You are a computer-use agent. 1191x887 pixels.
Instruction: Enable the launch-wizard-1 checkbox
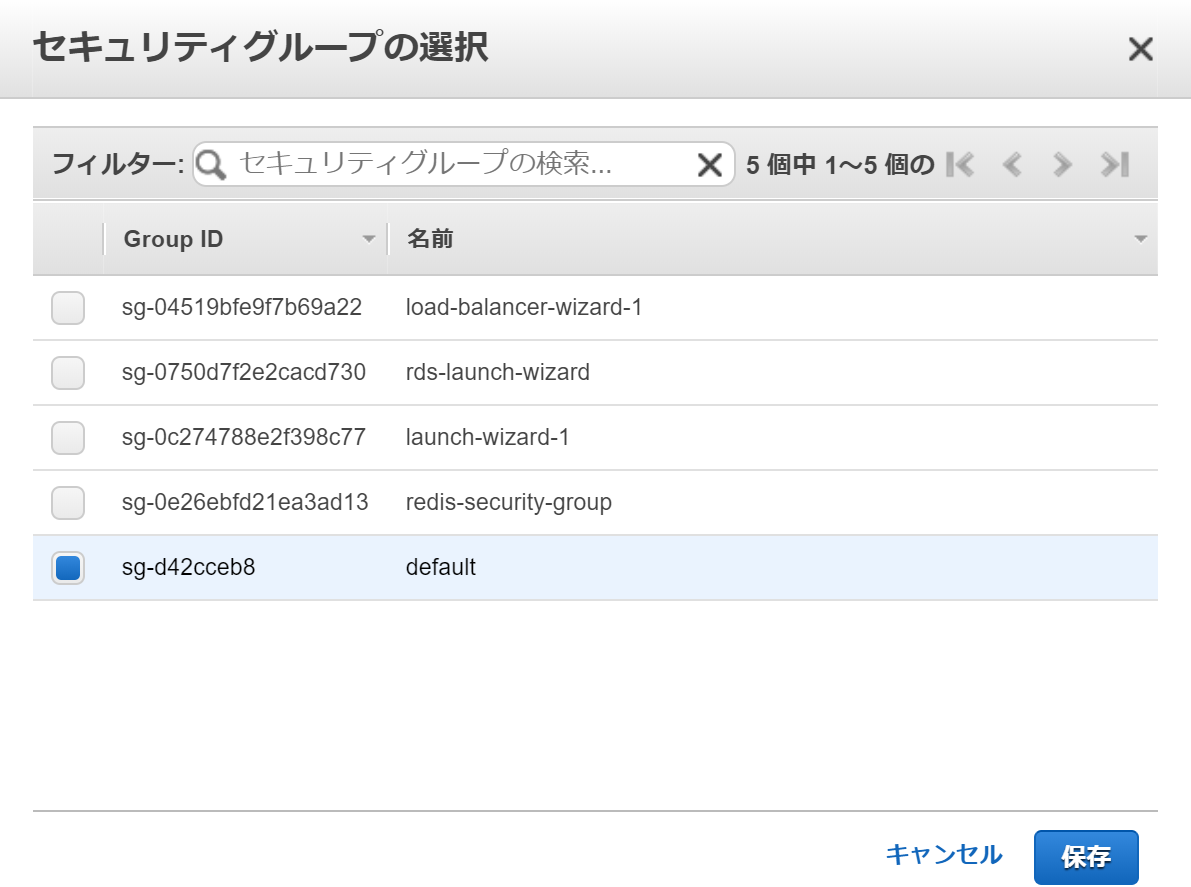click(x=68, y=438)
